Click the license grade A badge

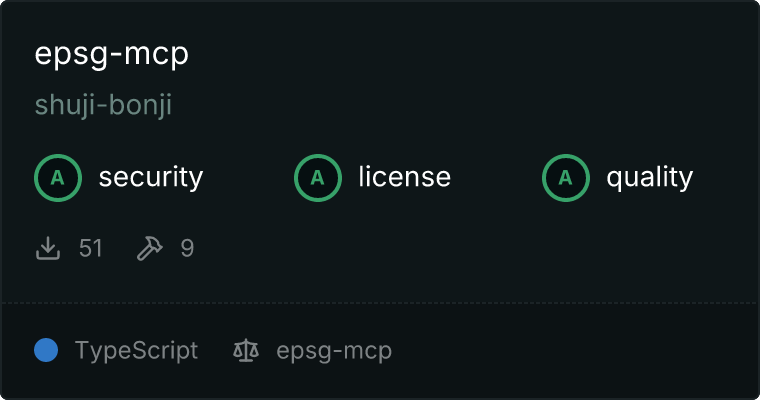click(x=317, y=178)
